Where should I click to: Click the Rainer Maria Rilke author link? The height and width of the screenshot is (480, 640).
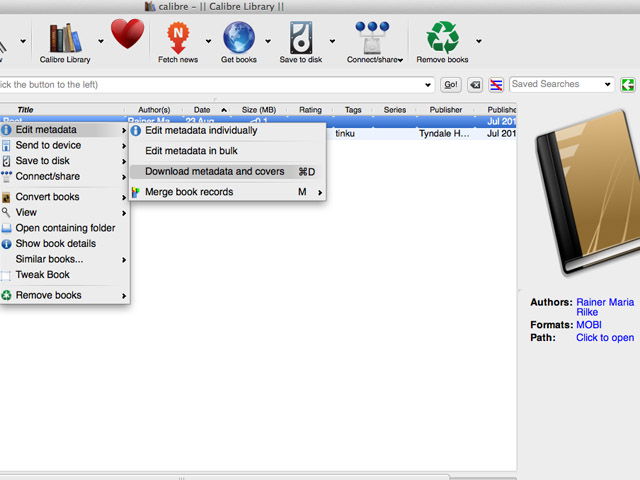coord(605,307)
